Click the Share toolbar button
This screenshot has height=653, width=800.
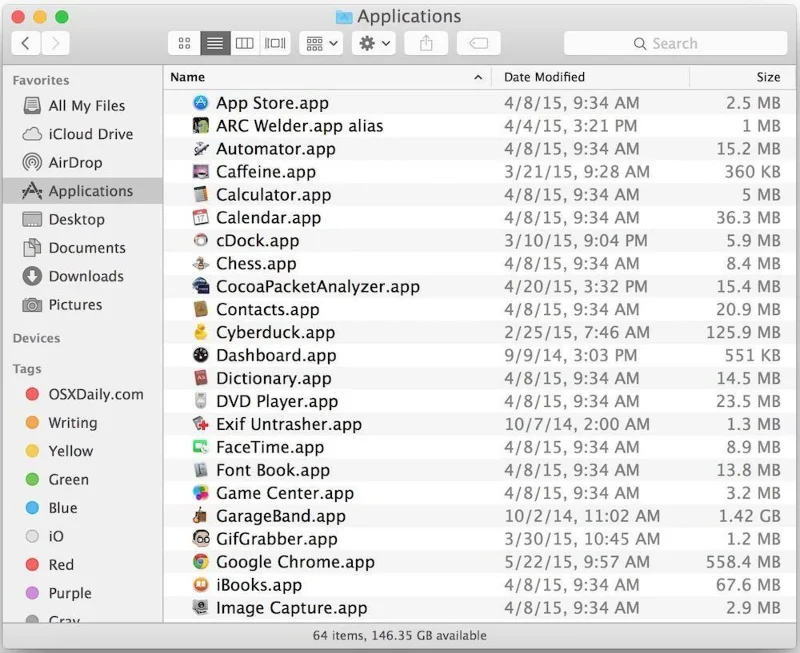426,43
